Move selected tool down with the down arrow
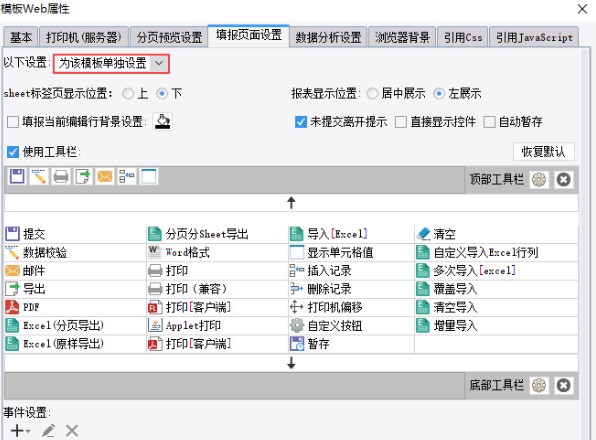 pos(292,363)
